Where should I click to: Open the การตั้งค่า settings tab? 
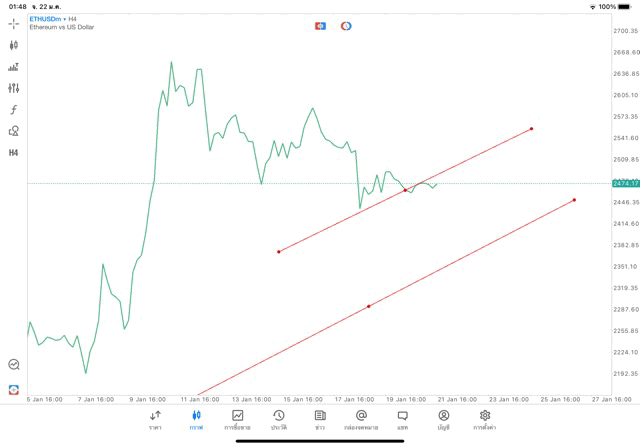coord(485,419)
